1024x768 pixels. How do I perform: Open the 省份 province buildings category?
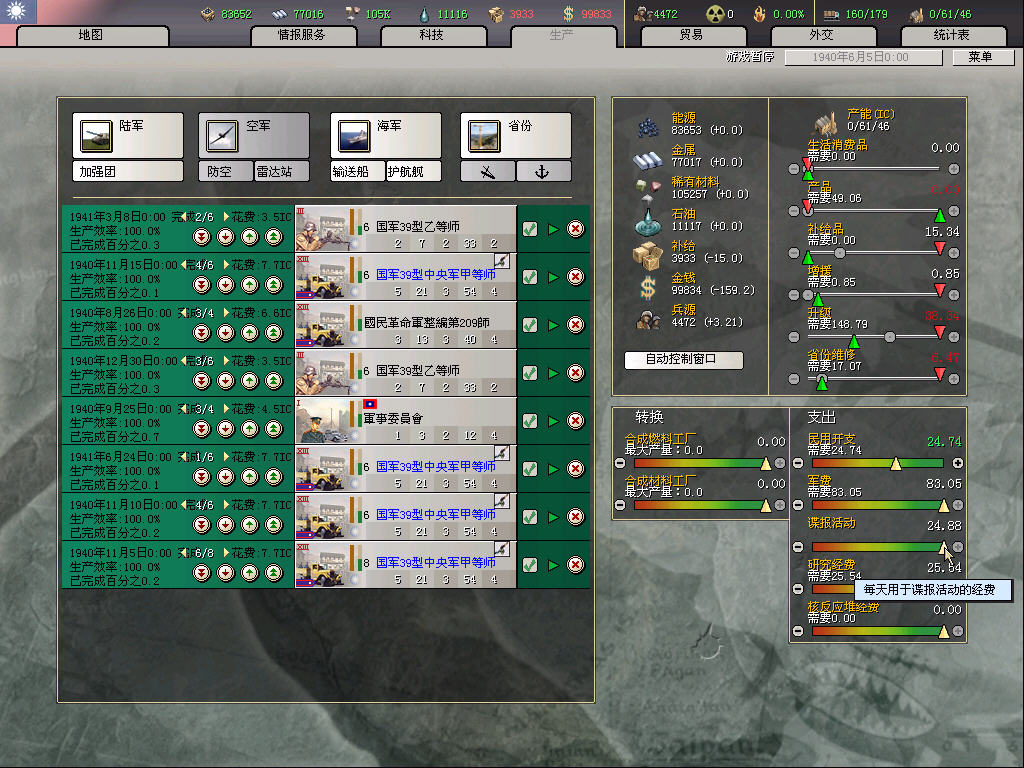tap(515, 133)
